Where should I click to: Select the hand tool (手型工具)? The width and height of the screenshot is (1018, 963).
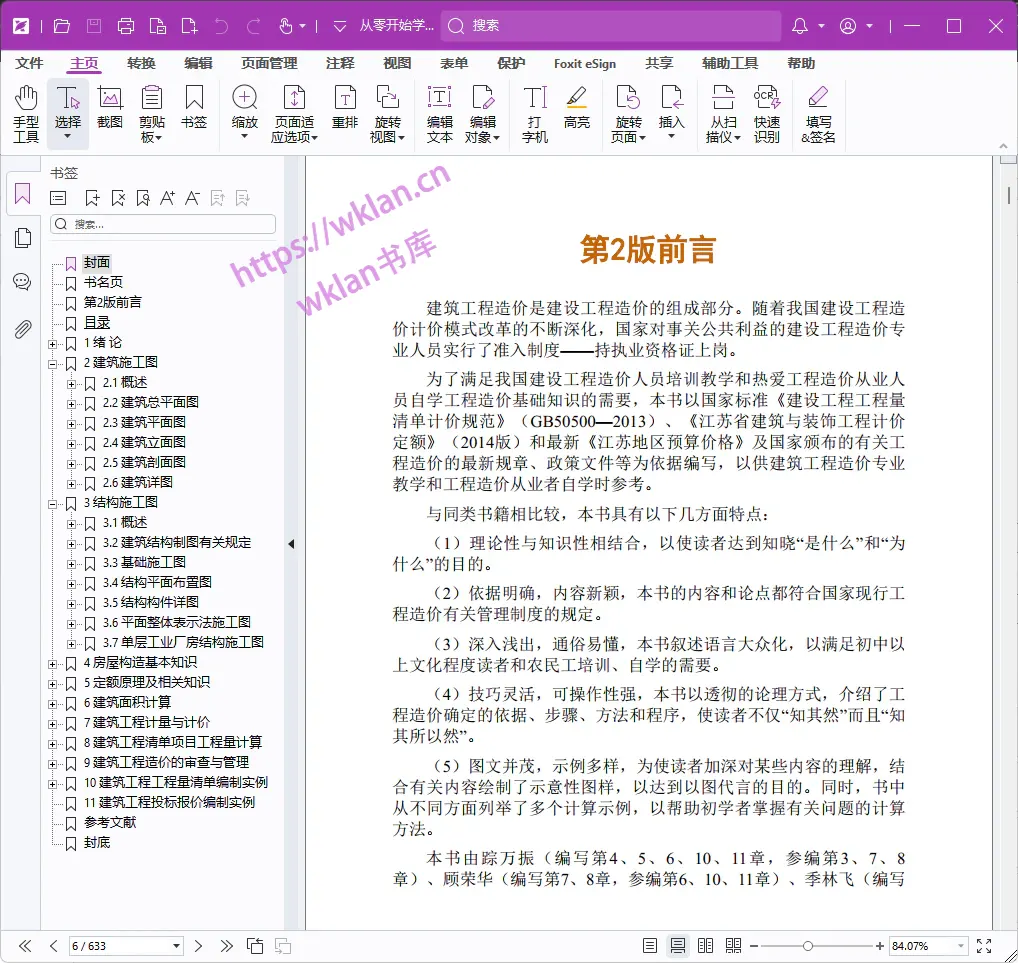(25, 110)
